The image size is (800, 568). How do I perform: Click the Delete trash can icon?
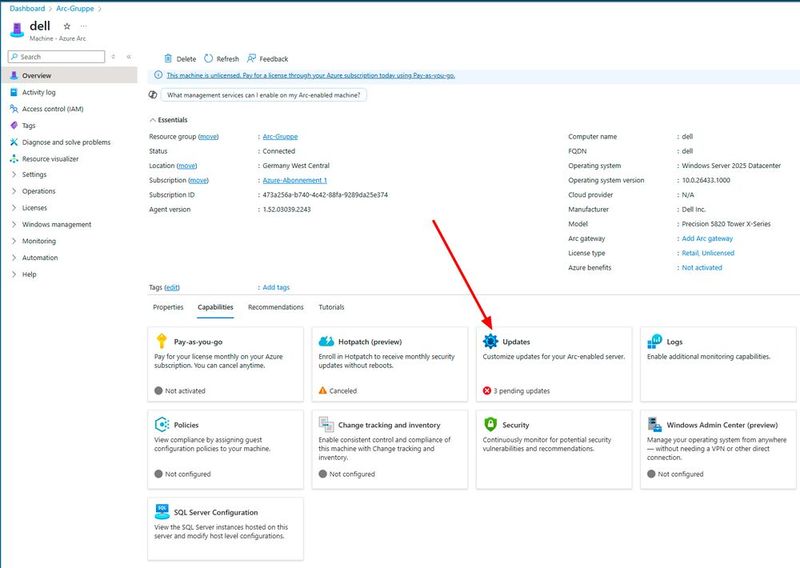[168, 59]
